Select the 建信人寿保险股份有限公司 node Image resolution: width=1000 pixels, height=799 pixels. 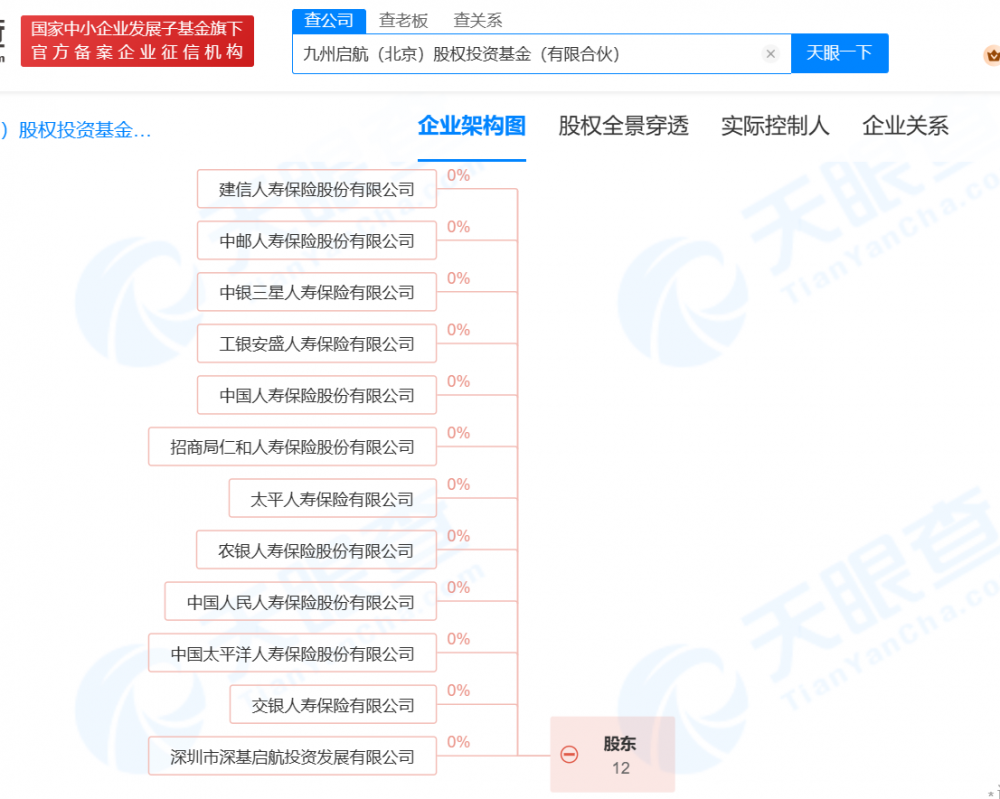coord(317,189)
